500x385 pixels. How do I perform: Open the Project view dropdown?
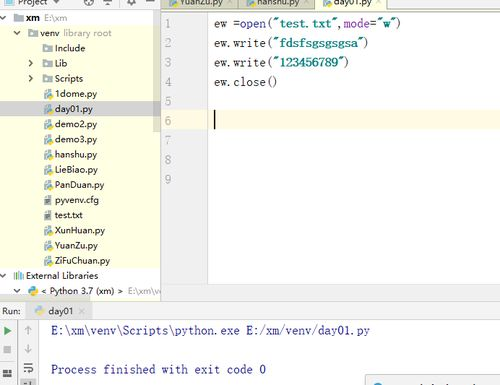[56, 3]
